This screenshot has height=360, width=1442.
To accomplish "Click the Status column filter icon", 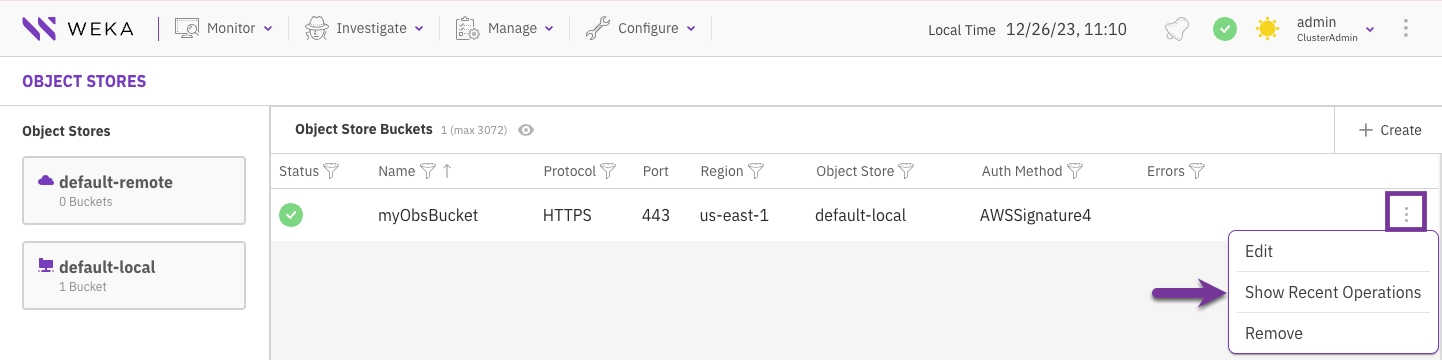I will point(331,171).
